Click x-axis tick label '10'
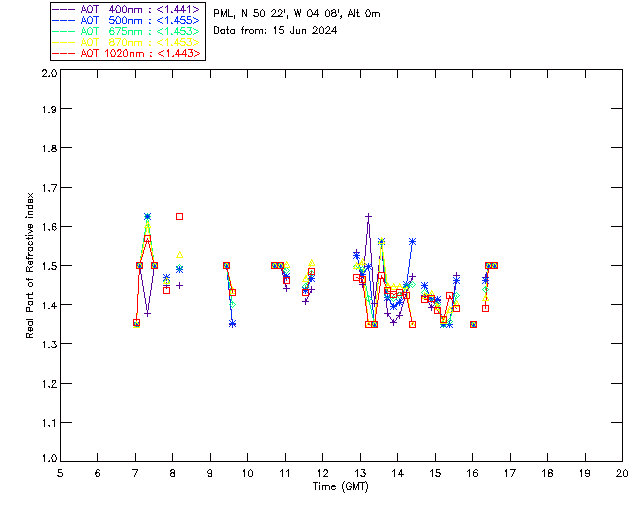This screenshot has height=512, width=640. tap(247, 473)
